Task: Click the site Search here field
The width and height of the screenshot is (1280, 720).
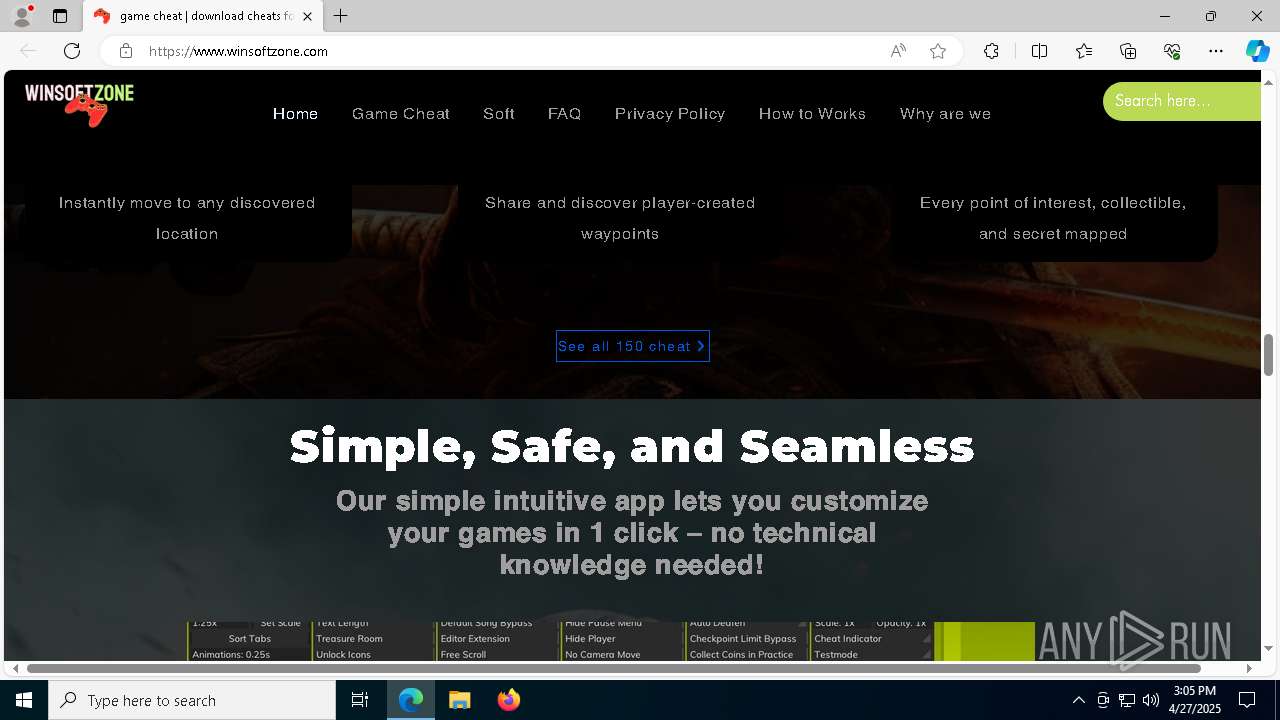Action: [1182, 101]
